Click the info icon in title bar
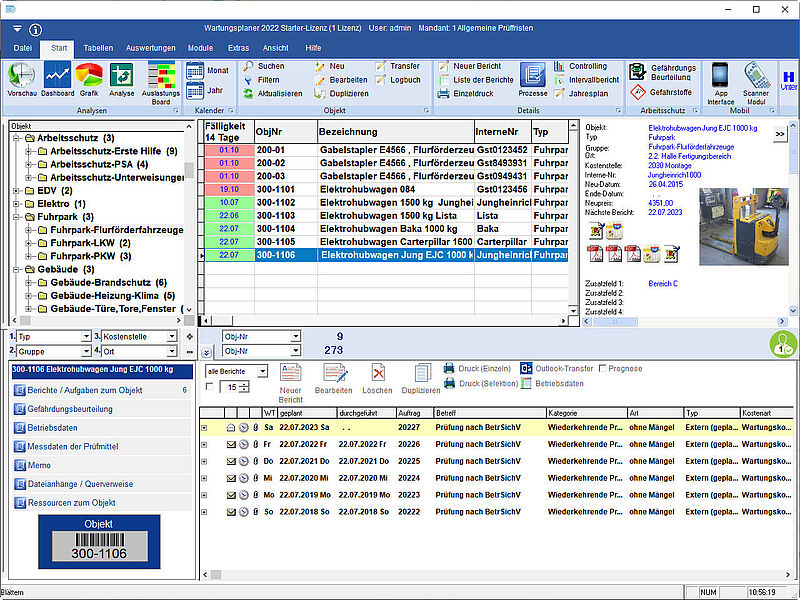The width and height of the screenshot is (800, 600). 35,30
